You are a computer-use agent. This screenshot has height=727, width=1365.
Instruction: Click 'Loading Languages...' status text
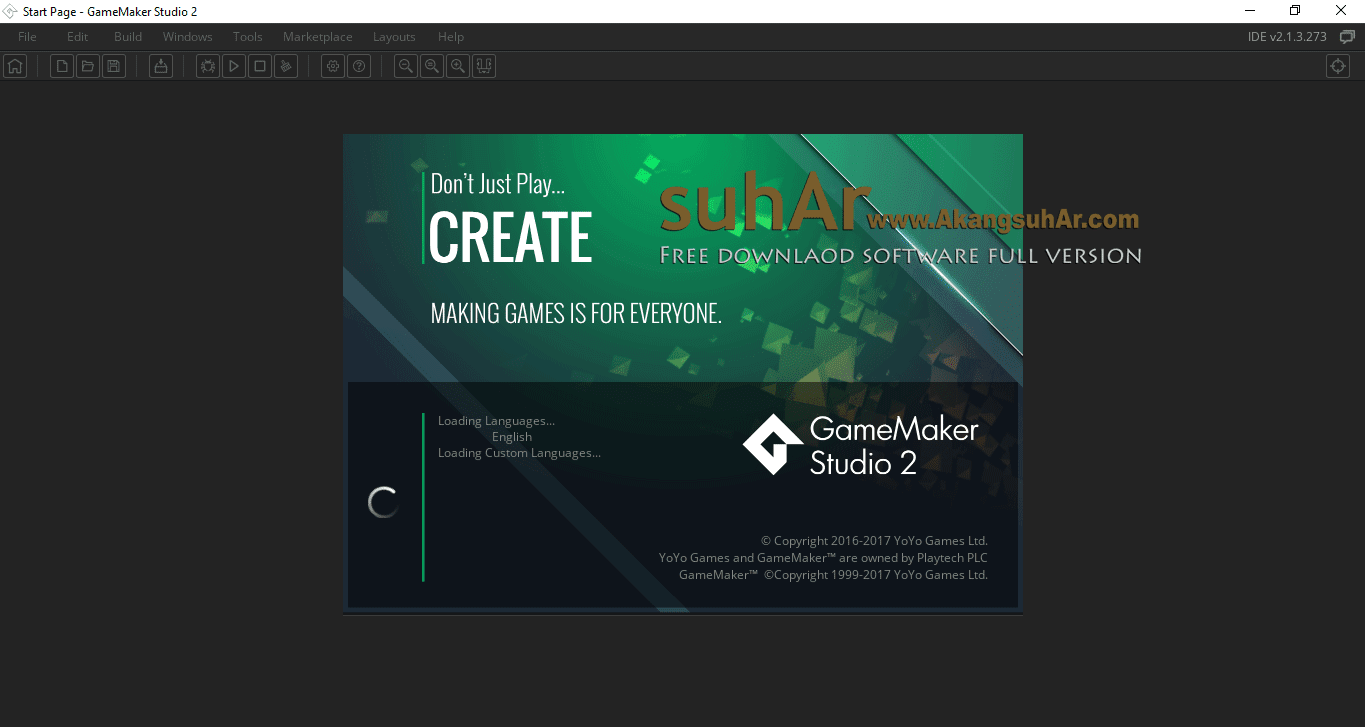(x=496, y=421)
